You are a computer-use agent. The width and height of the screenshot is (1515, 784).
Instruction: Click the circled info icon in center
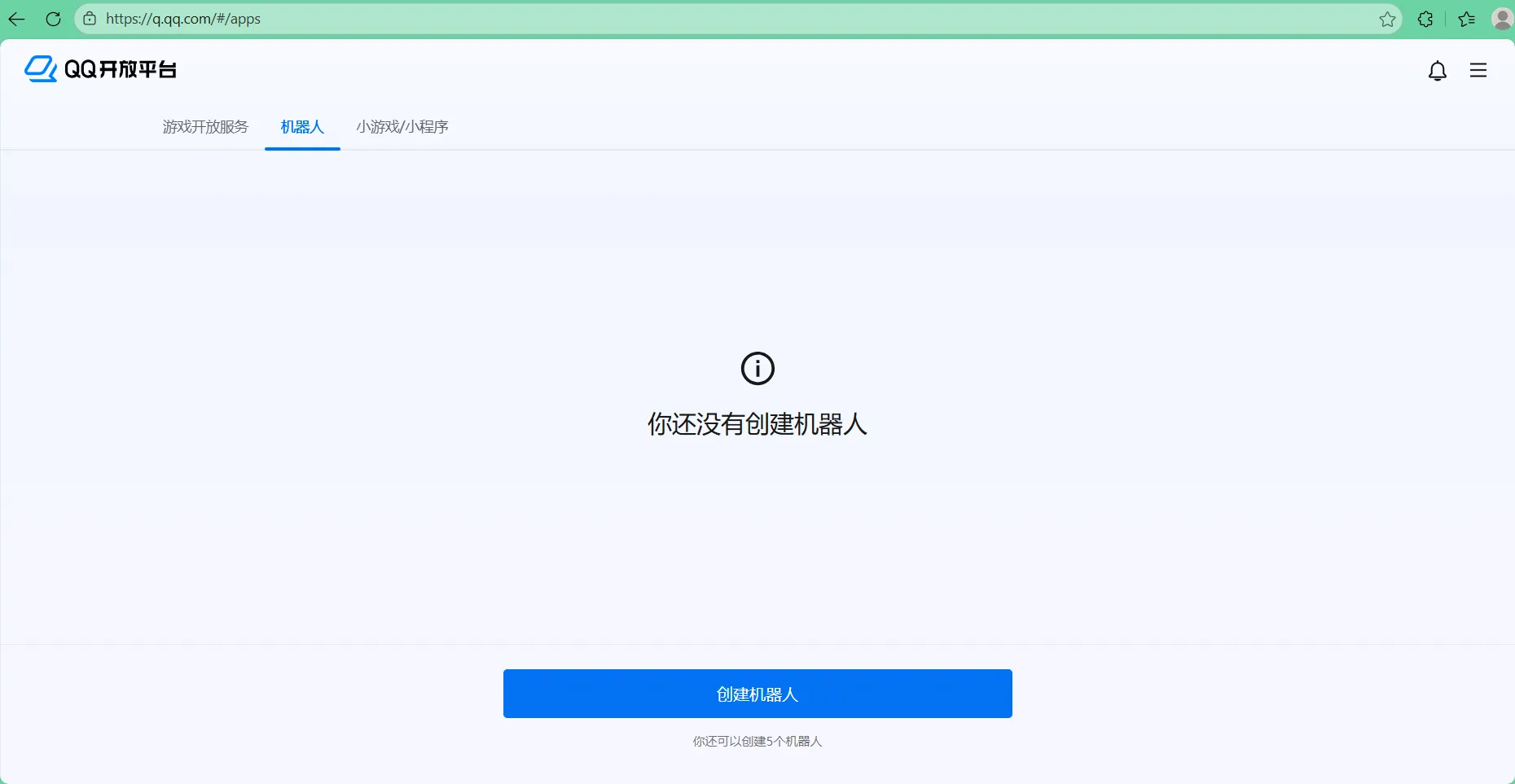pos(757,369)
